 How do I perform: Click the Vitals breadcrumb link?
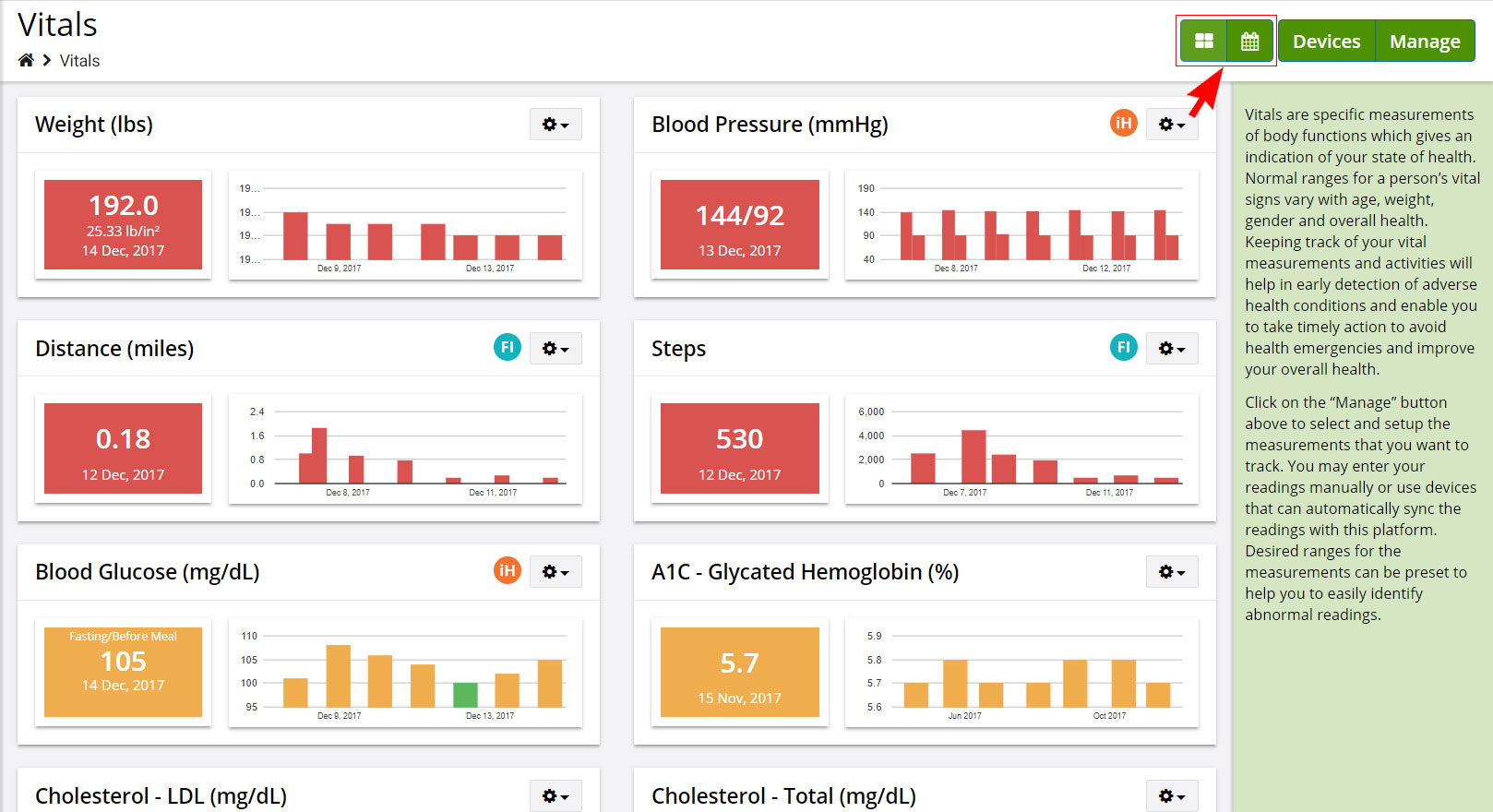[x=79, y=61]
